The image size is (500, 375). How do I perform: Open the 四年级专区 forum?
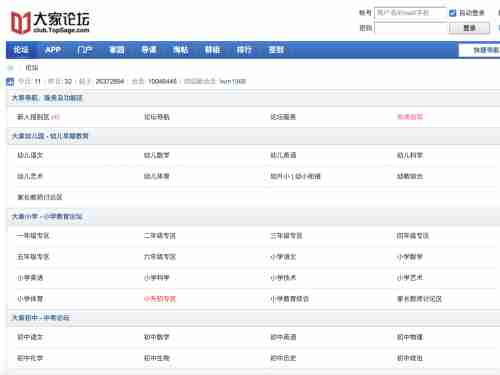413,236
